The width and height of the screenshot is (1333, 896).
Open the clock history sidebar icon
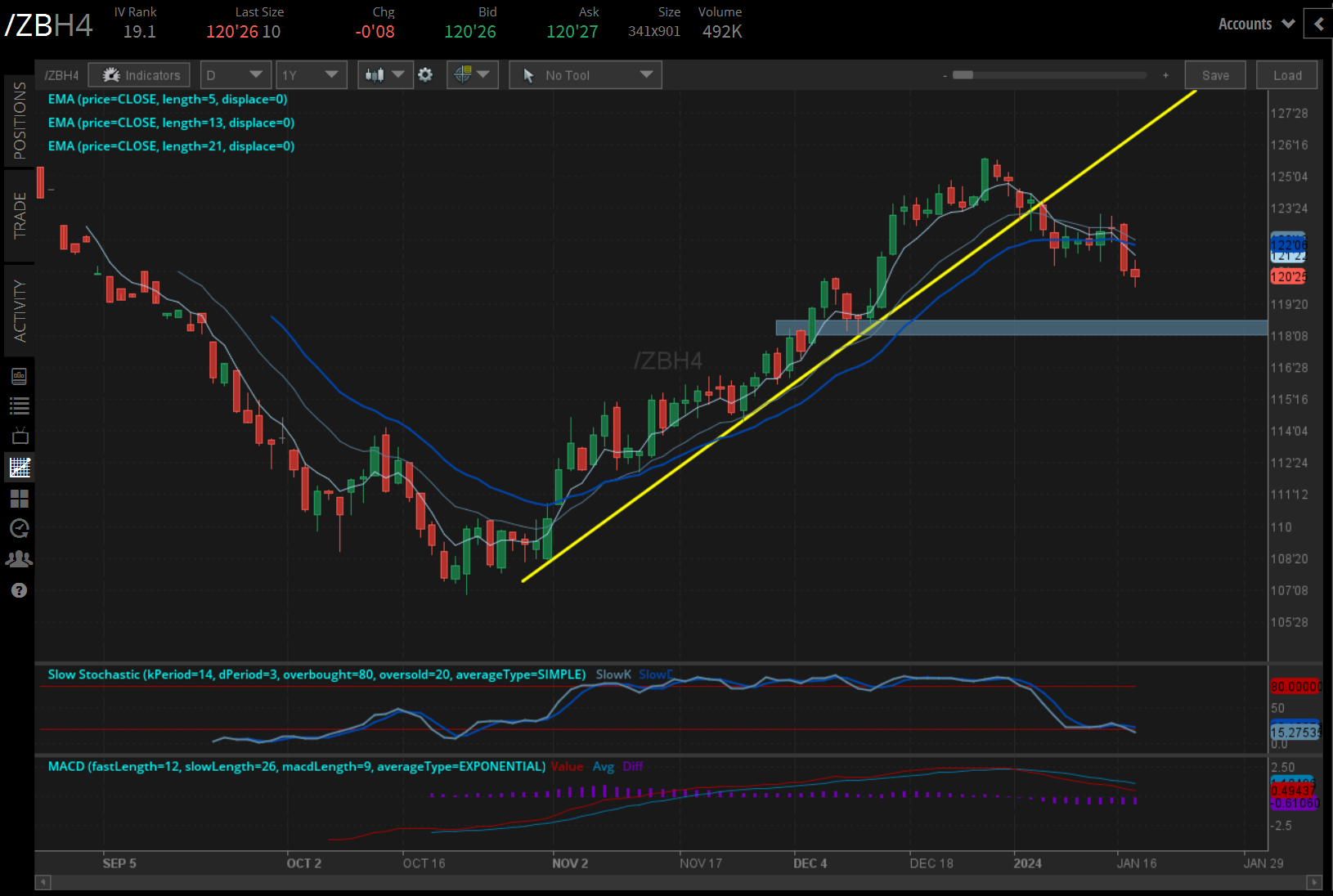[x=19, y=528]
